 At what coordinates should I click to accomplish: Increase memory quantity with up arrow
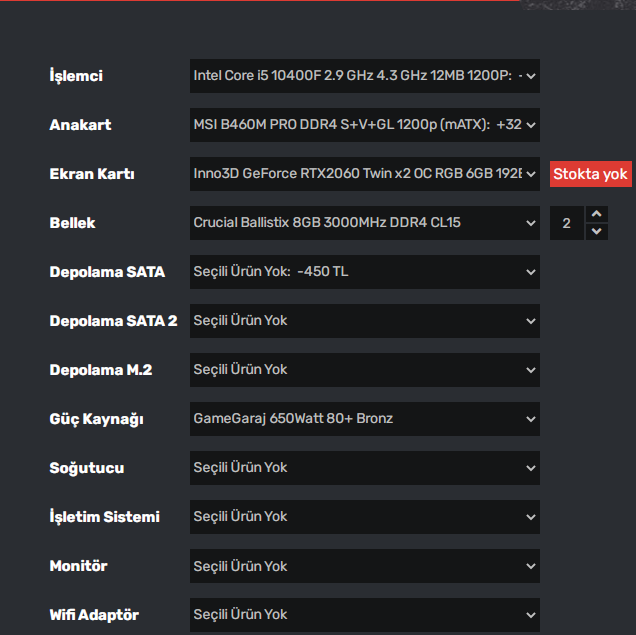point(597,214)
